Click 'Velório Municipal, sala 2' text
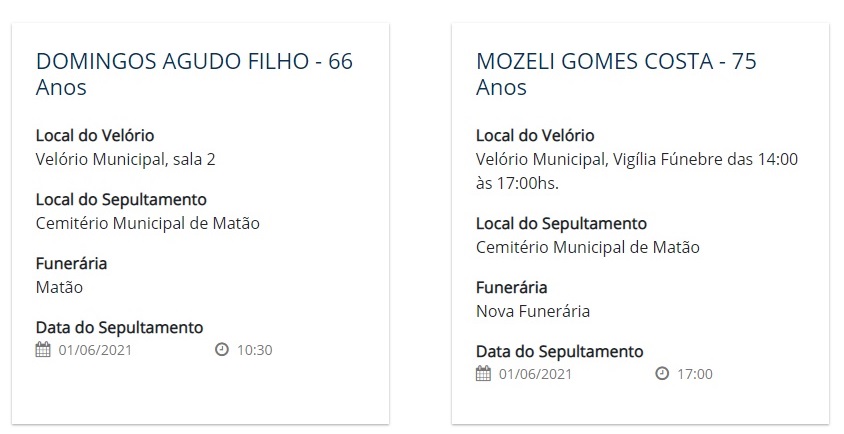The height and width of the screenshot is (434, 844). tap(125, 159)
